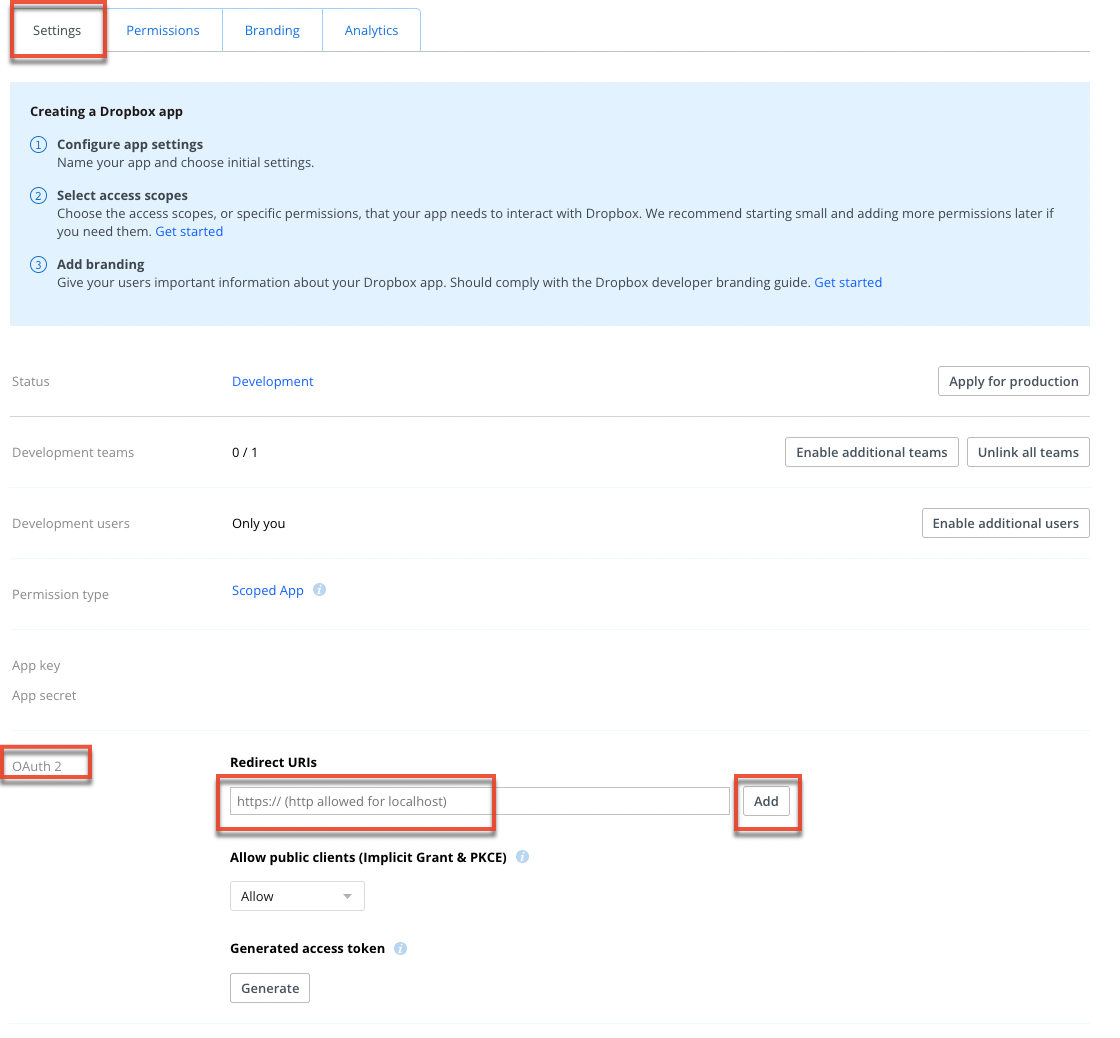
Task: Click step 3 circle icon
Action: 39,265
